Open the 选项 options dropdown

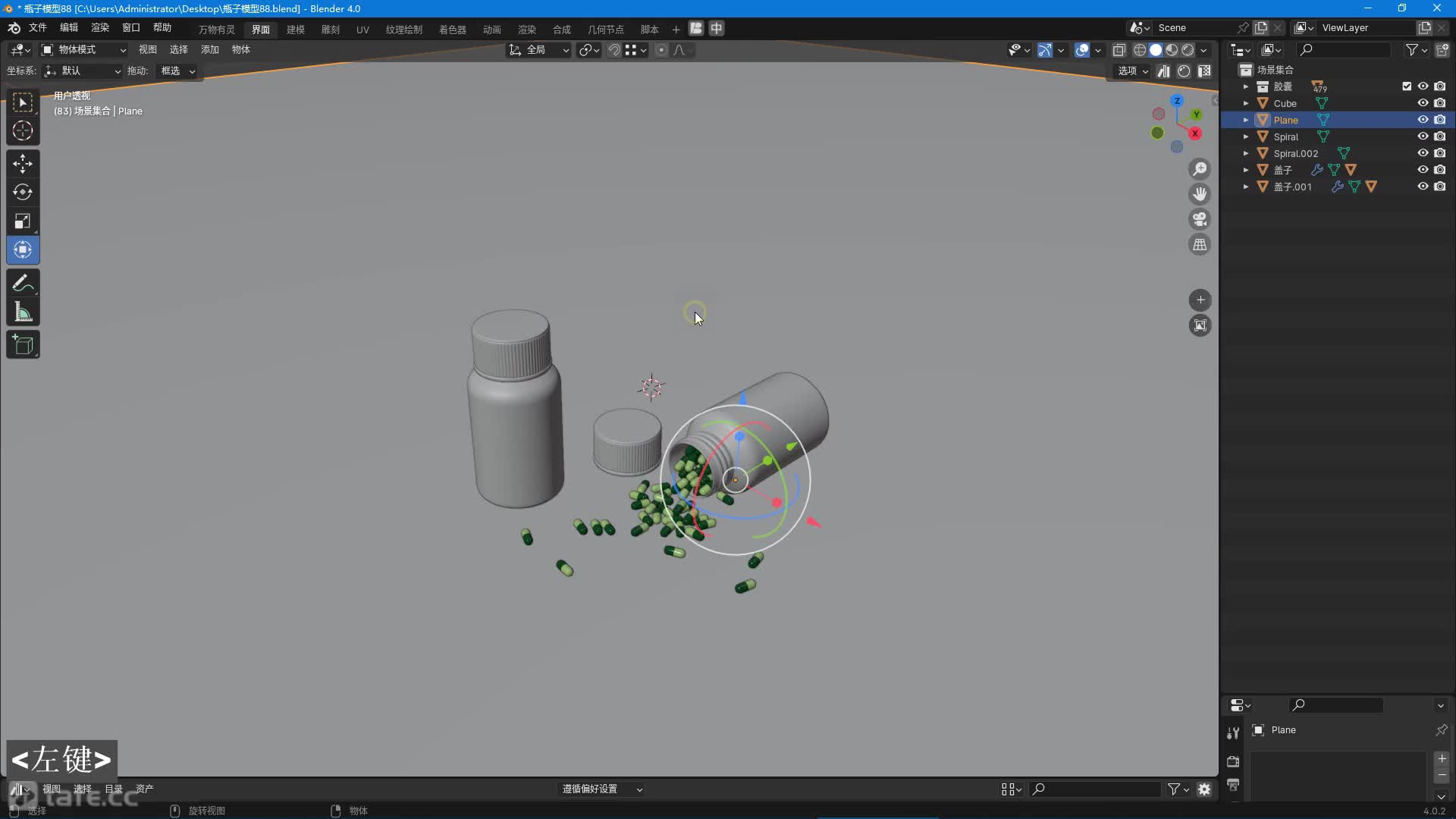1132,71
